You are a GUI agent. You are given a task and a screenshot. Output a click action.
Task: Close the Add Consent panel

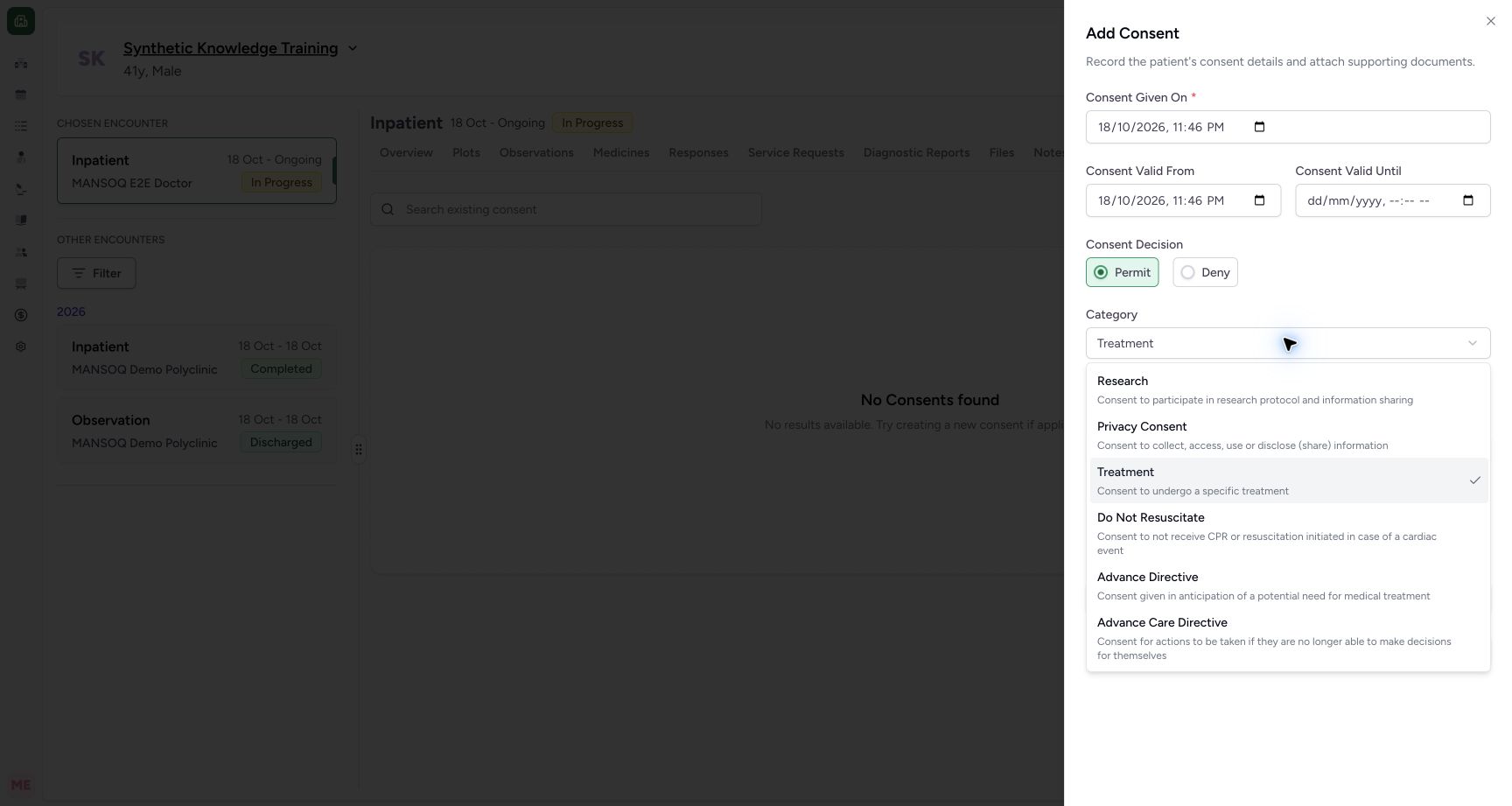1491,21
